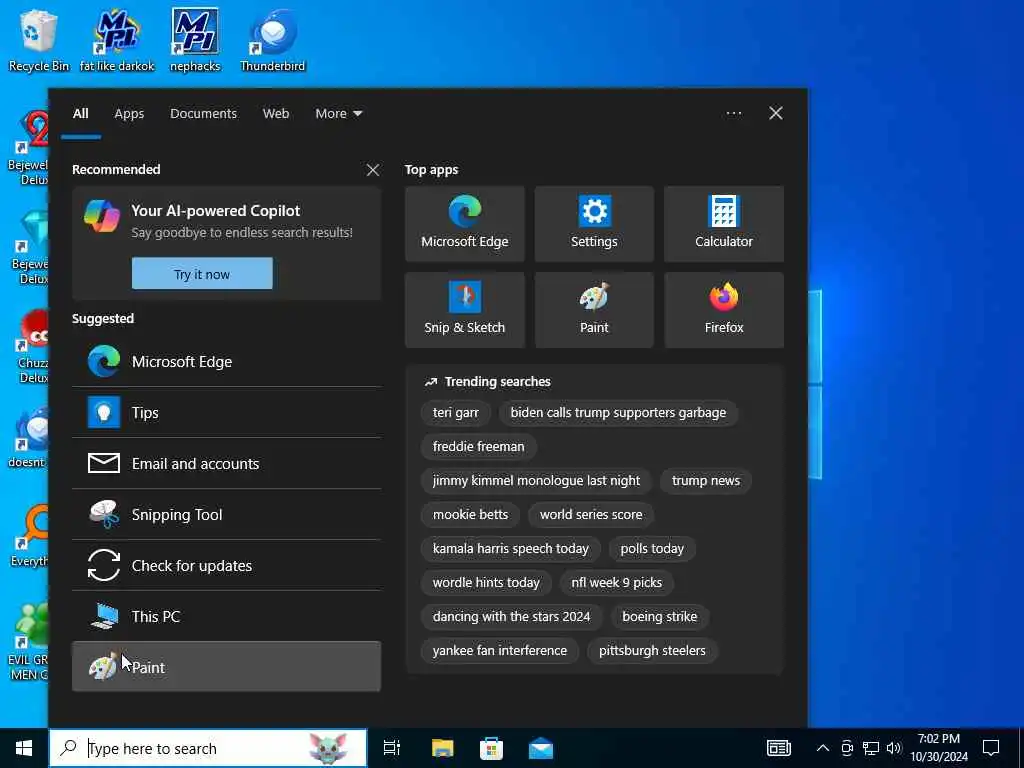Open File Explorer from taskbar
This screenshot has width=1024, height=768.
click(x=442, y=748)
